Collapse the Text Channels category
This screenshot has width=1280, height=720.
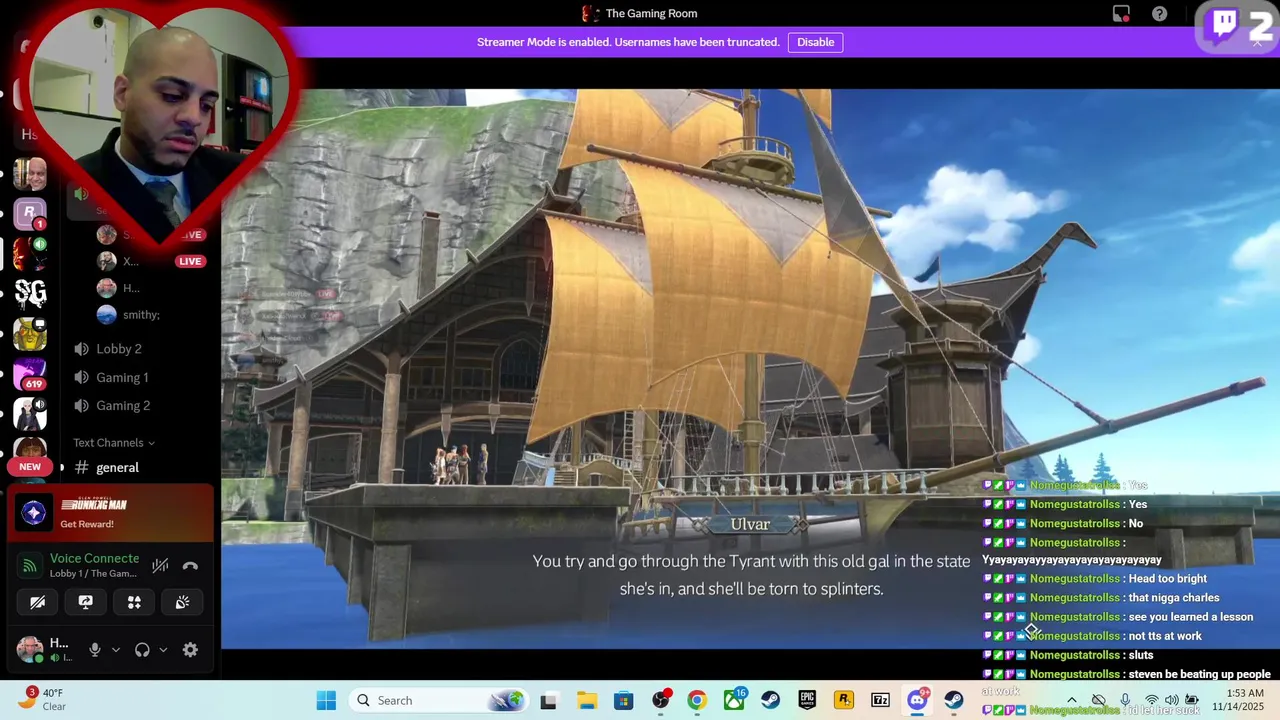tap(114, 442)
